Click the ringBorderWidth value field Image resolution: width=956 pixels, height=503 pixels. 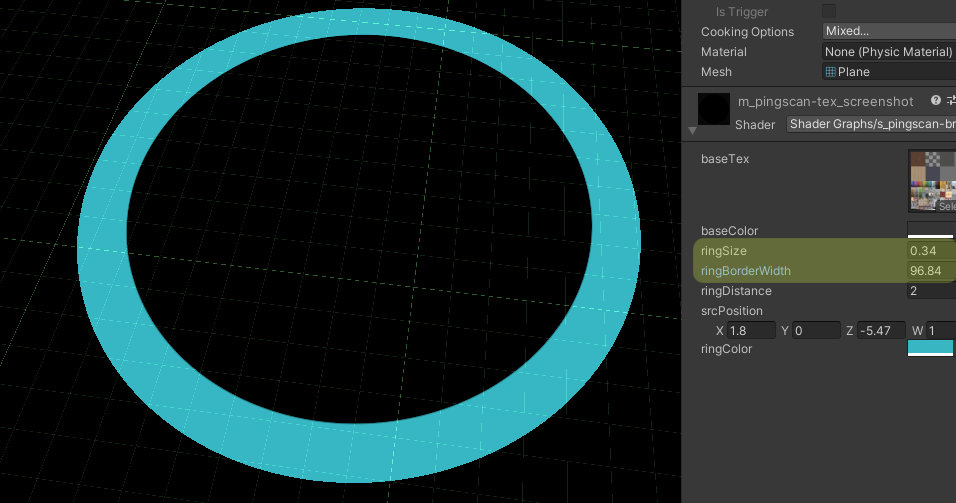click(x=930, y=271)
